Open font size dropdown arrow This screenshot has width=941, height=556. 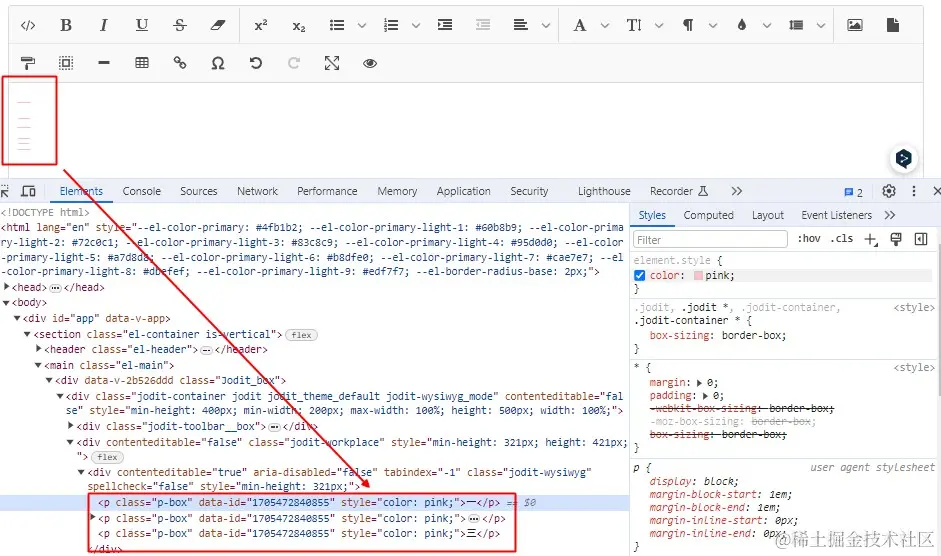click(659, 25)
